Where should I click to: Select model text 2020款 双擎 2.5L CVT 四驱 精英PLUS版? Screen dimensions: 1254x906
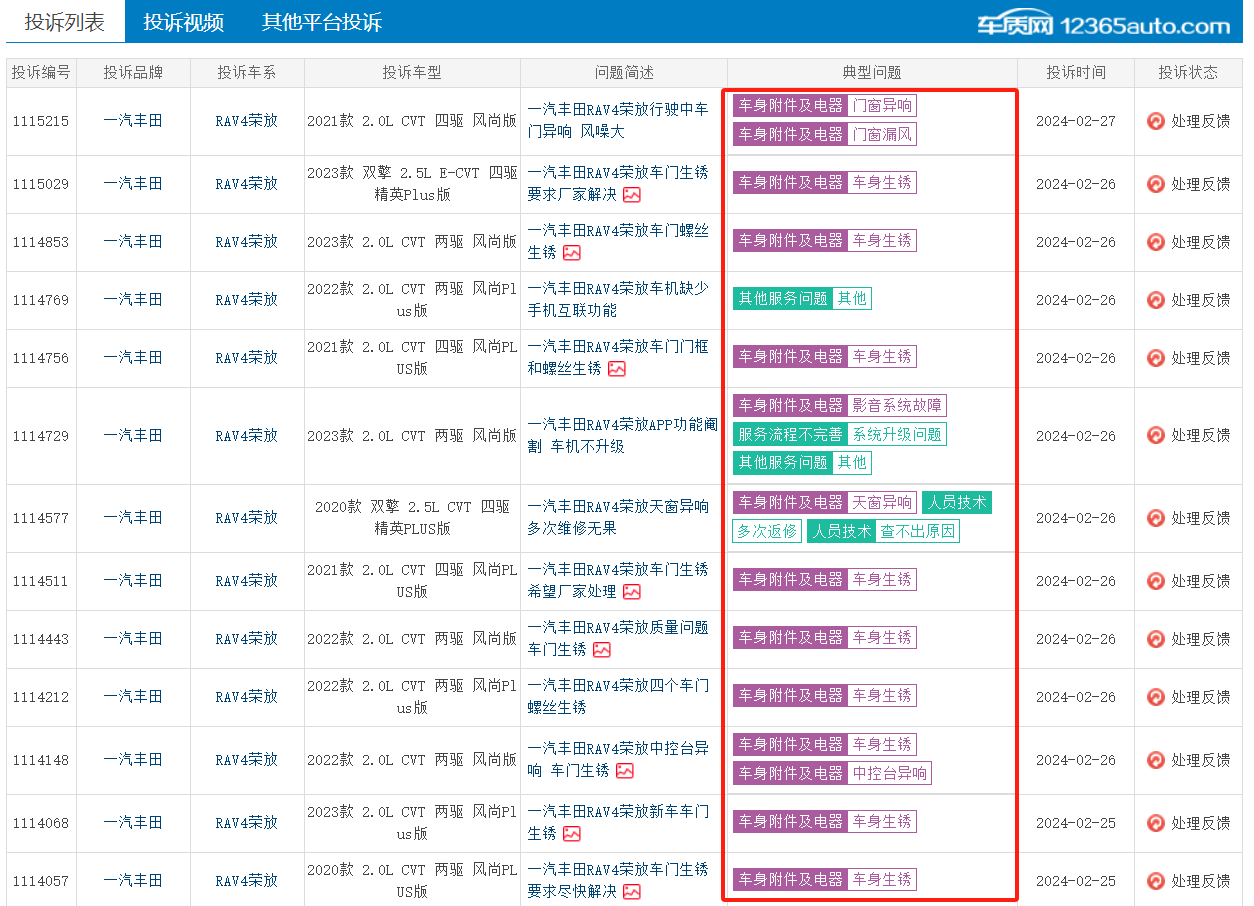tap(412, 518)
